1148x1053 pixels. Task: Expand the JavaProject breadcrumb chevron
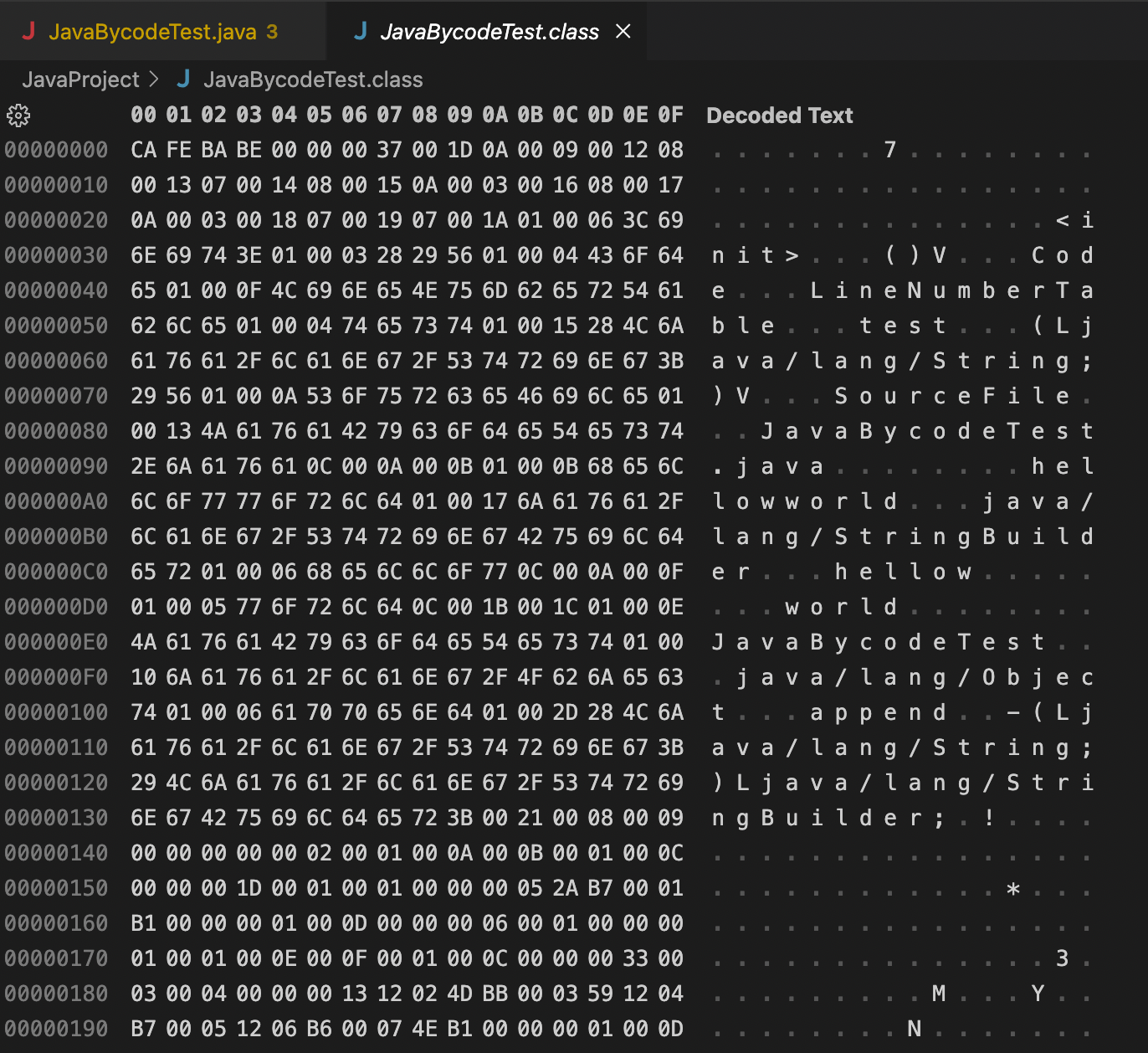(154, 80)
